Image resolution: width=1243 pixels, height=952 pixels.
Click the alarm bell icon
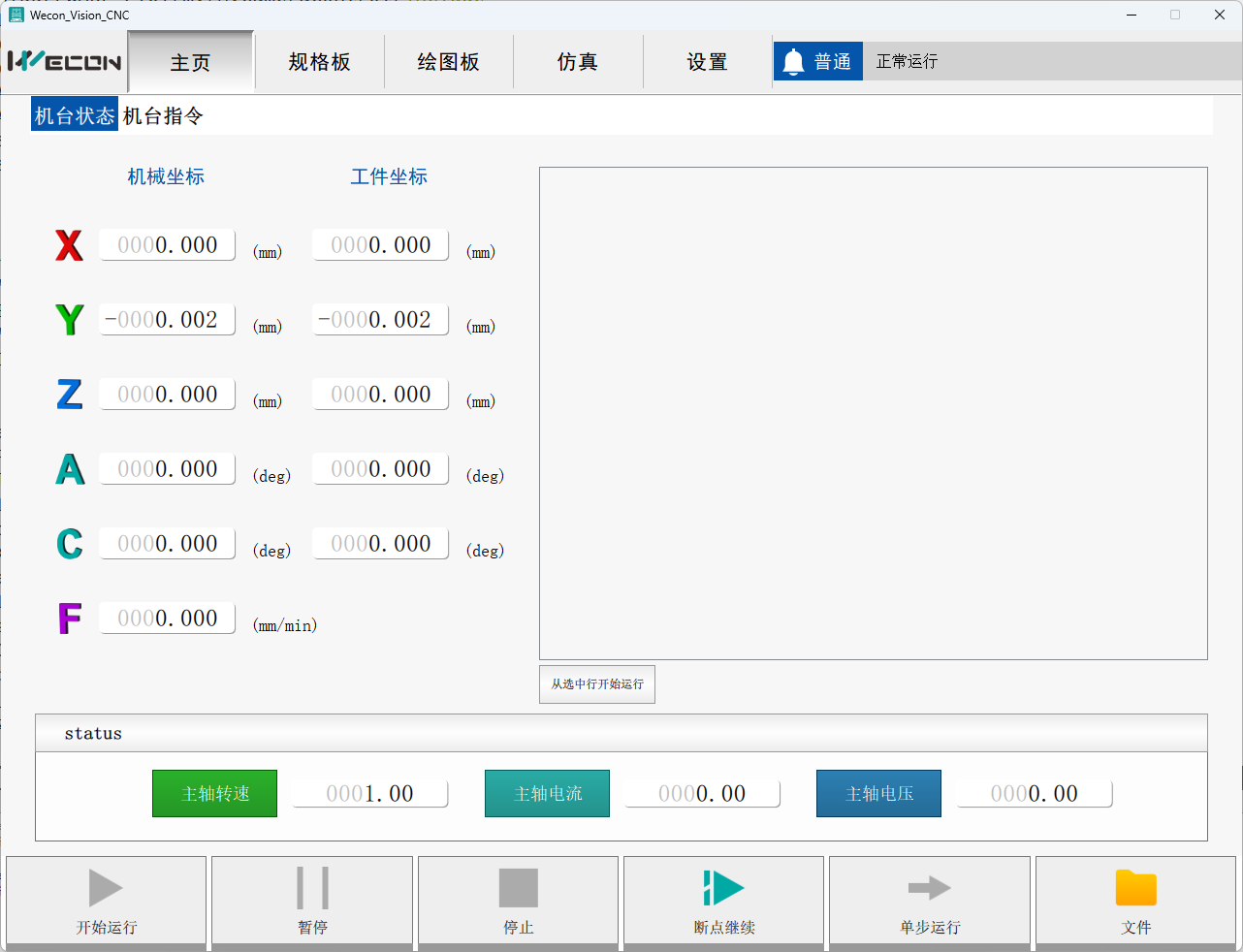pyautogui.click(x=793, y=62)
